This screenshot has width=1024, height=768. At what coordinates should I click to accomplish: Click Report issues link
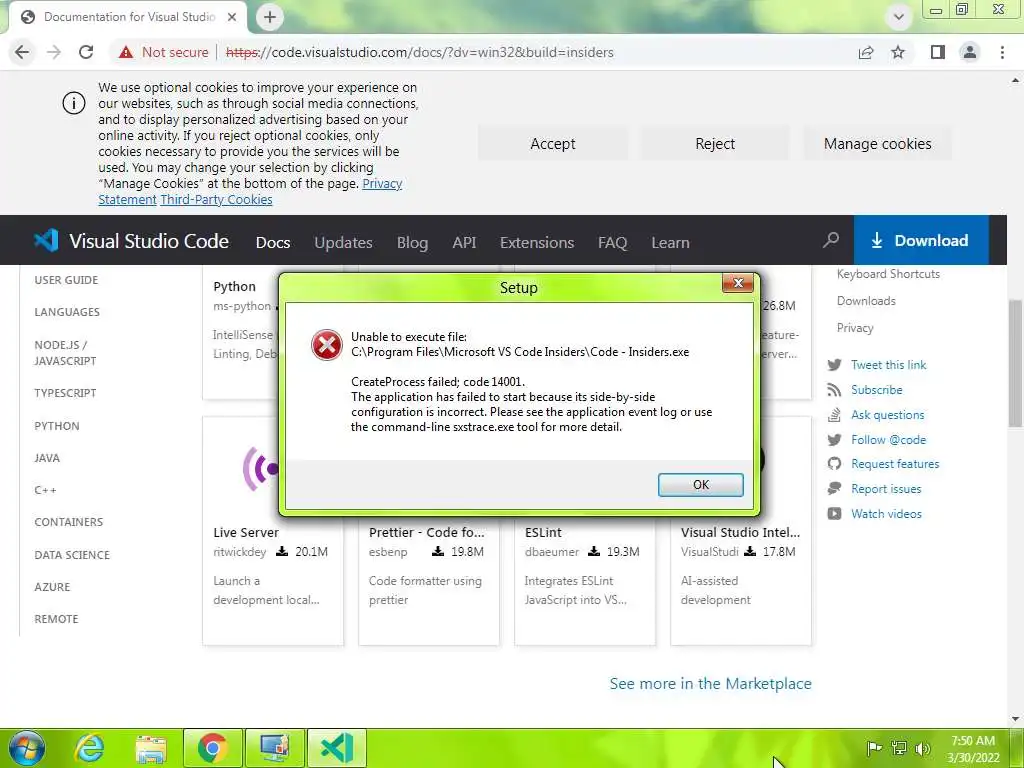[886, 488]
